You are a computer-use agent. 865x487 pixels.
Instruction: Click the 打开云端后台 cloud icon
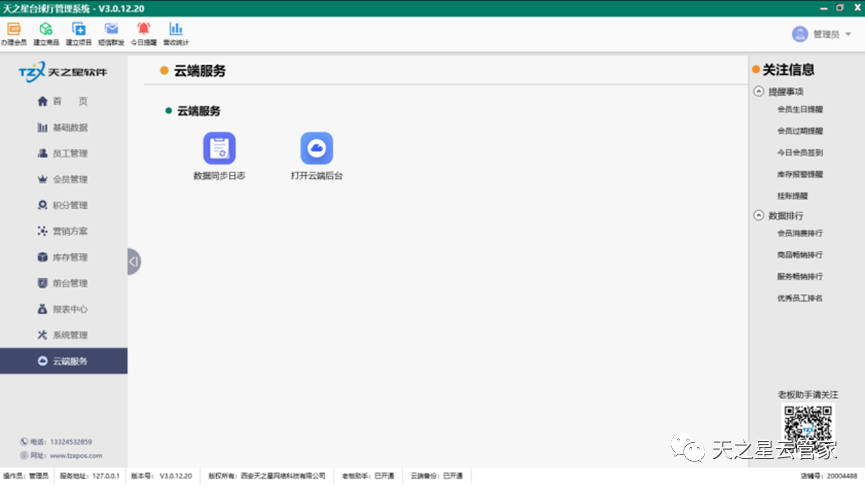pos(316,149)
